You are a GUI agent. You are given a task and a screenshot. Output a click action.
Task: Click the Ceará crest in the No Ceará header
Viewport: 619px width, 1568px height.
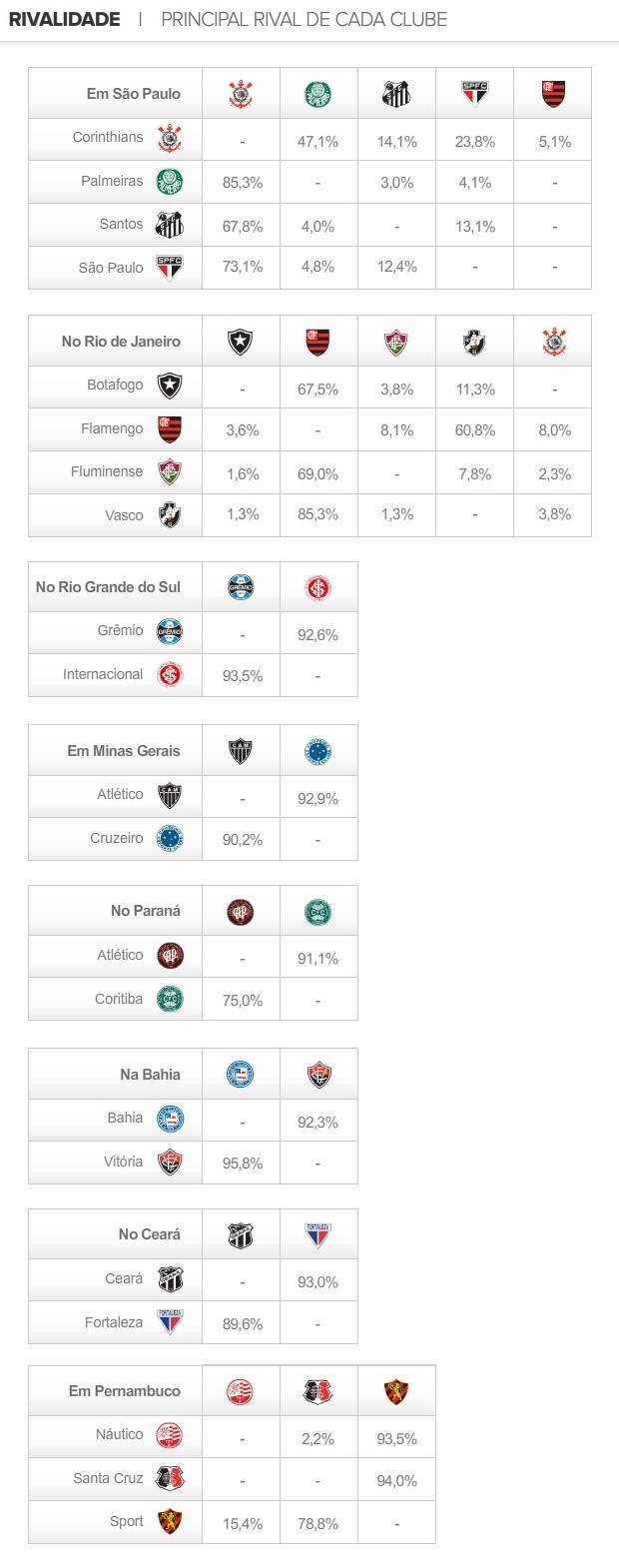tap(241, 1235)
